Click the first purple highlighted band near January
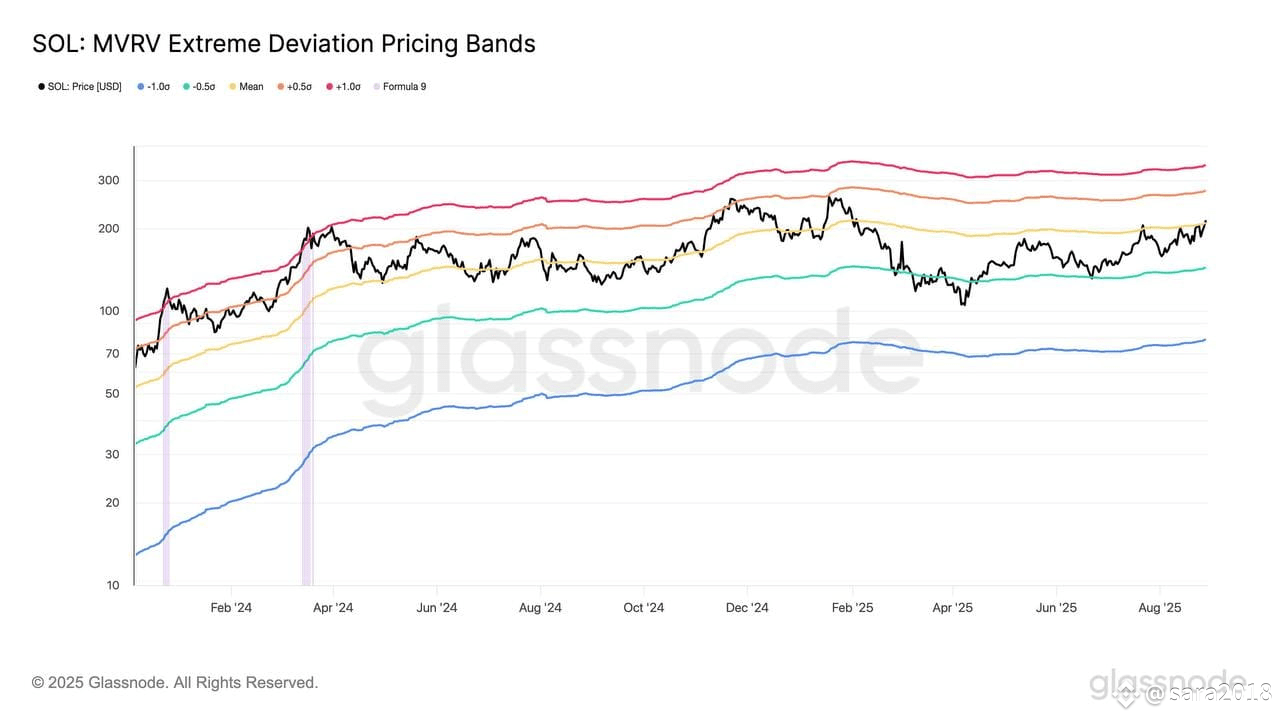 tap(166, 455)
